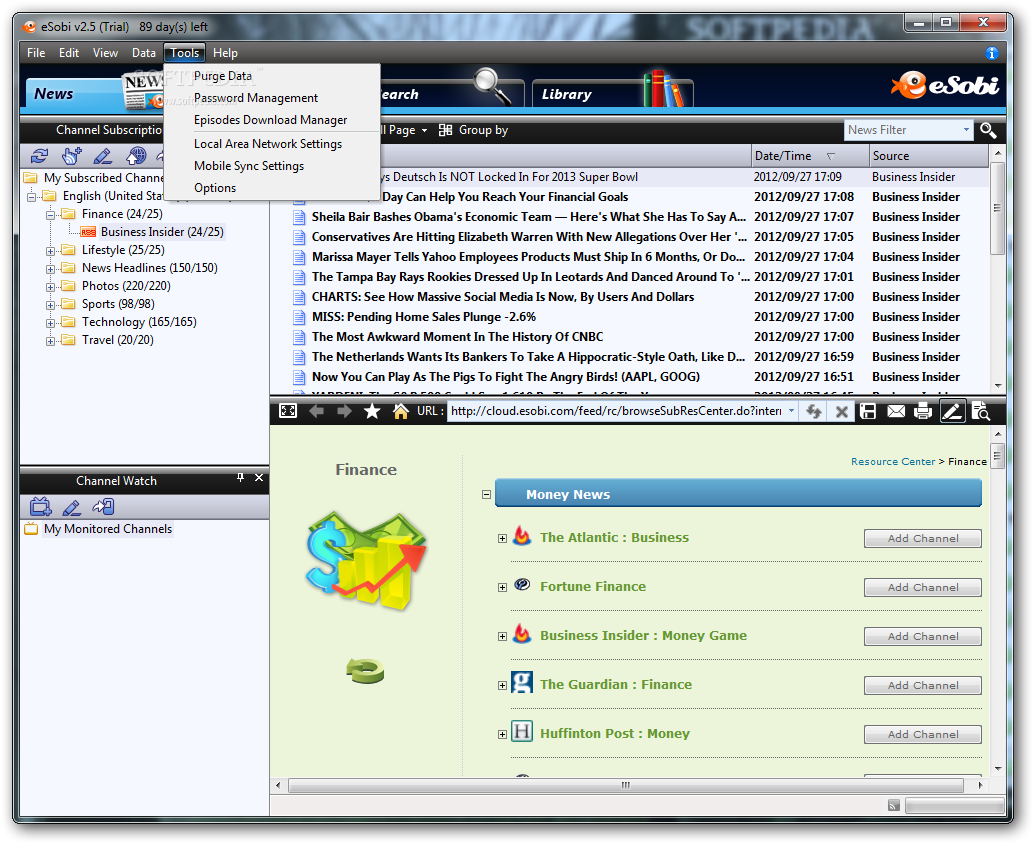Image resolution: width=1034 pixels, height=844 pixels.
Task: Follow the Resource Center breadcrumb link
Action: pos(893,462)
